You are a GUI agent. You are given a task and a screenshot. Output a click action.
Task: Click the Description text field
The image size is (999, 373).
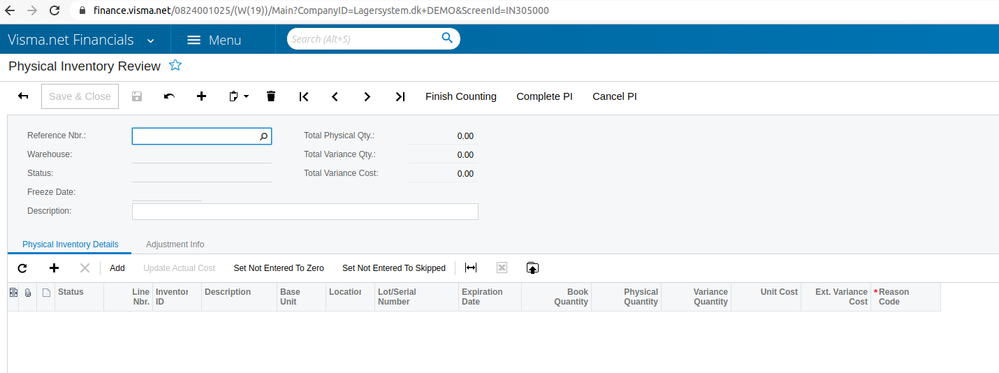coord(305,212)
